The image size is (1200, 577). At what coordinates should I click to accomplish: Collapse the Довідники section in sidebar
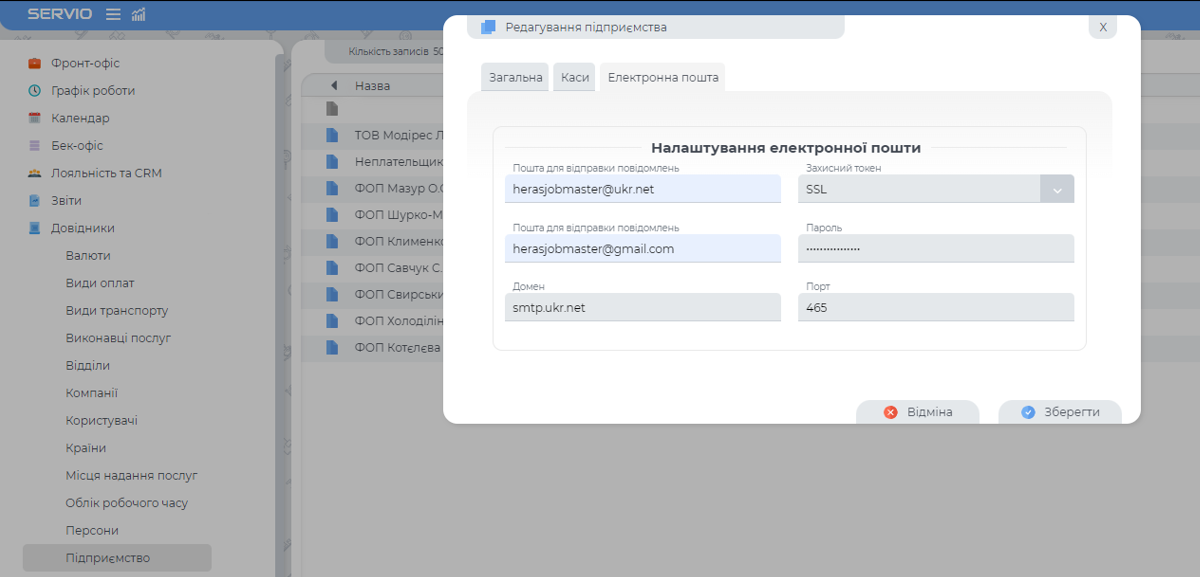point(82,228)
